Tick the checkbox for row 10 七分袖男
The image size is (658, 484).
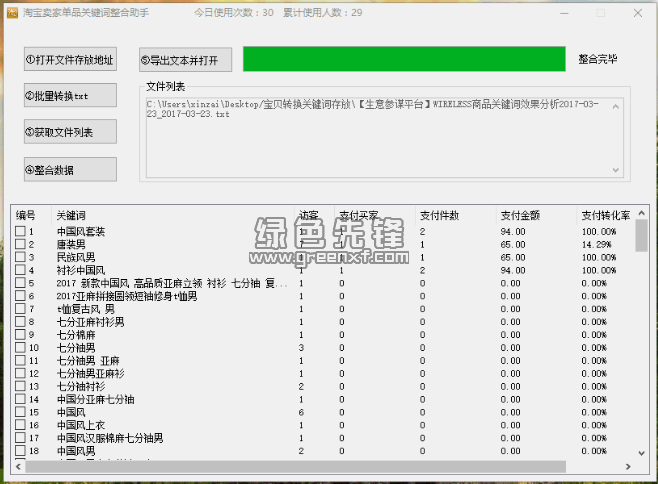[20, 347]
